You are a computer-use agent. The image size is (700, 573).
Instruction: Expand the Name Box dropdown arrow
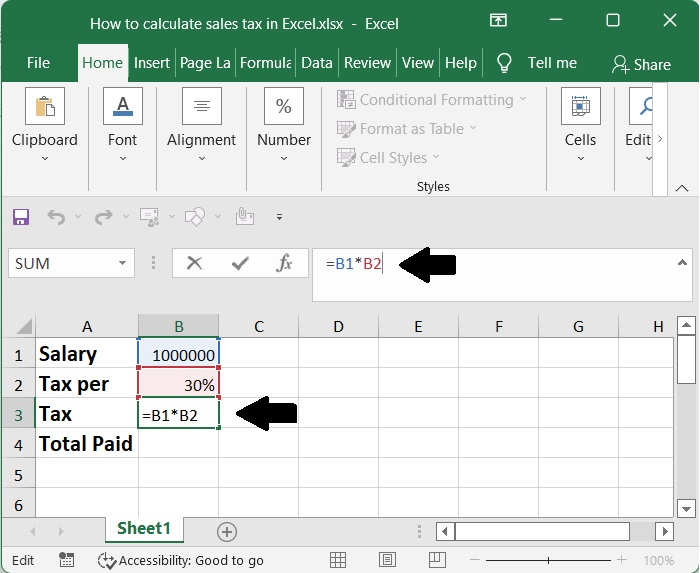coord(123,264)
